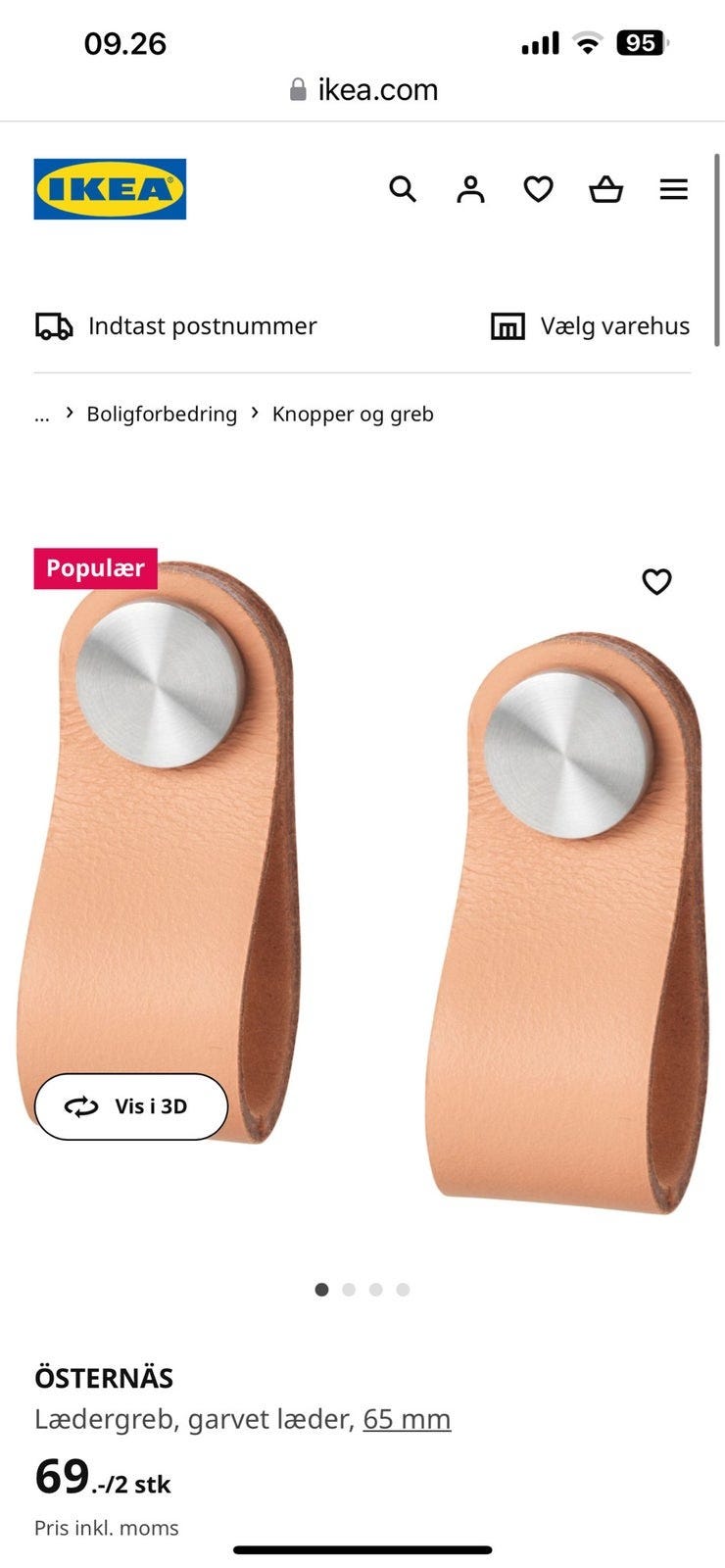Tap the store building icon

[507, 326]
